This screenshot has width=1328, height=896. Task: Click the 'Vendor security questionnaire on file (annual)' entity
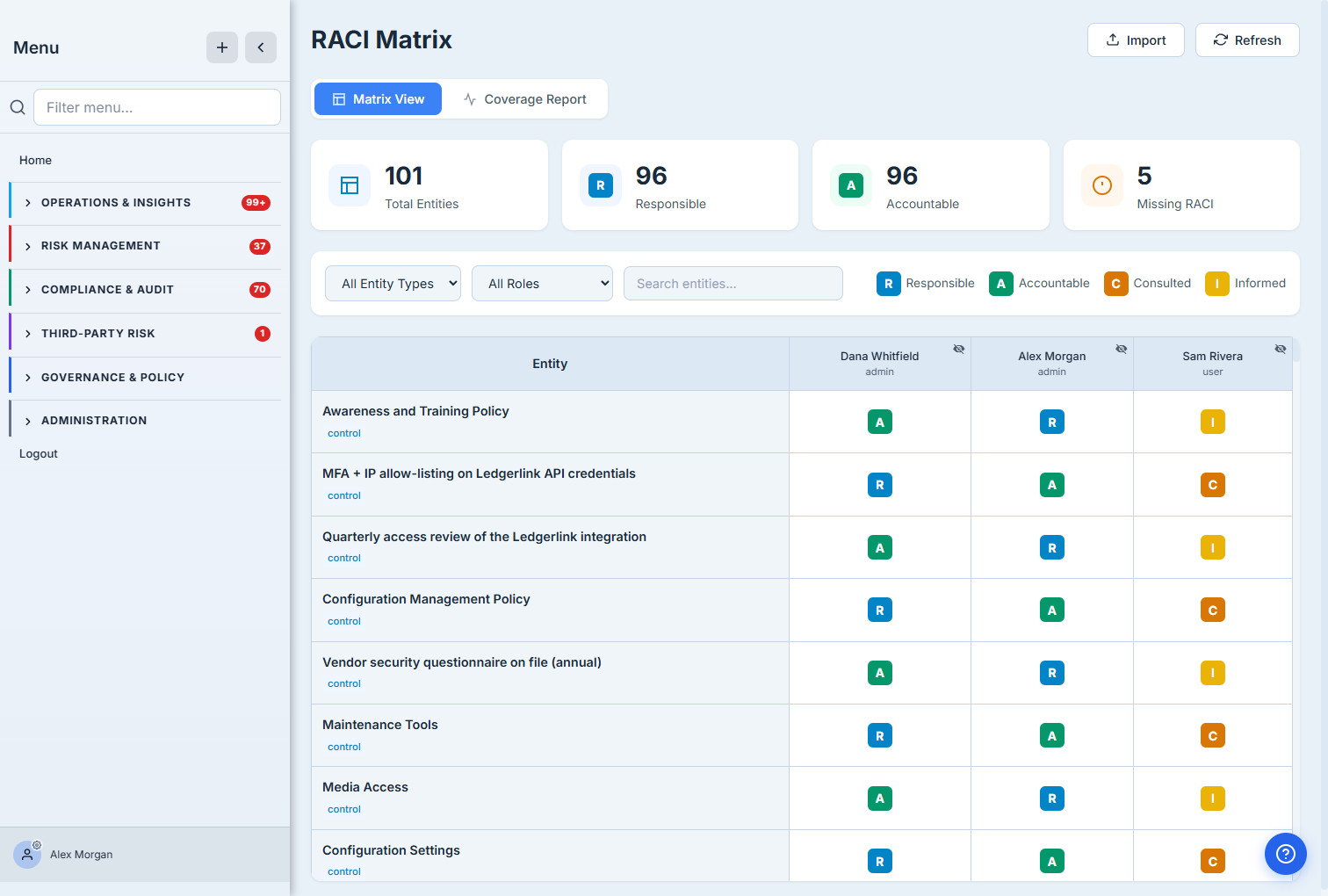pyautogui.click(x=462, y=662)
